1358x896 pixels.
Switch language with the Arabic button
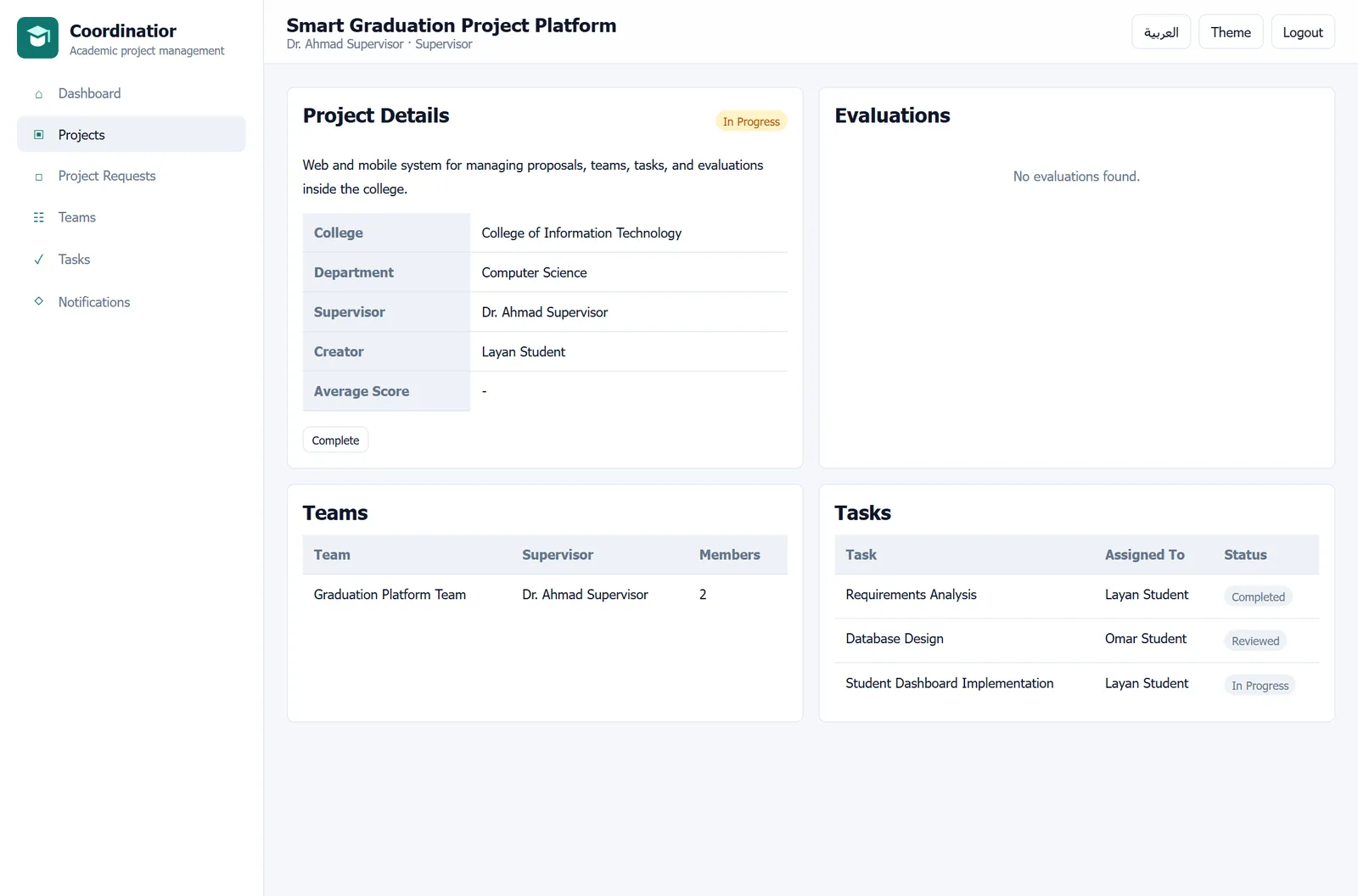coord(1161,32)
